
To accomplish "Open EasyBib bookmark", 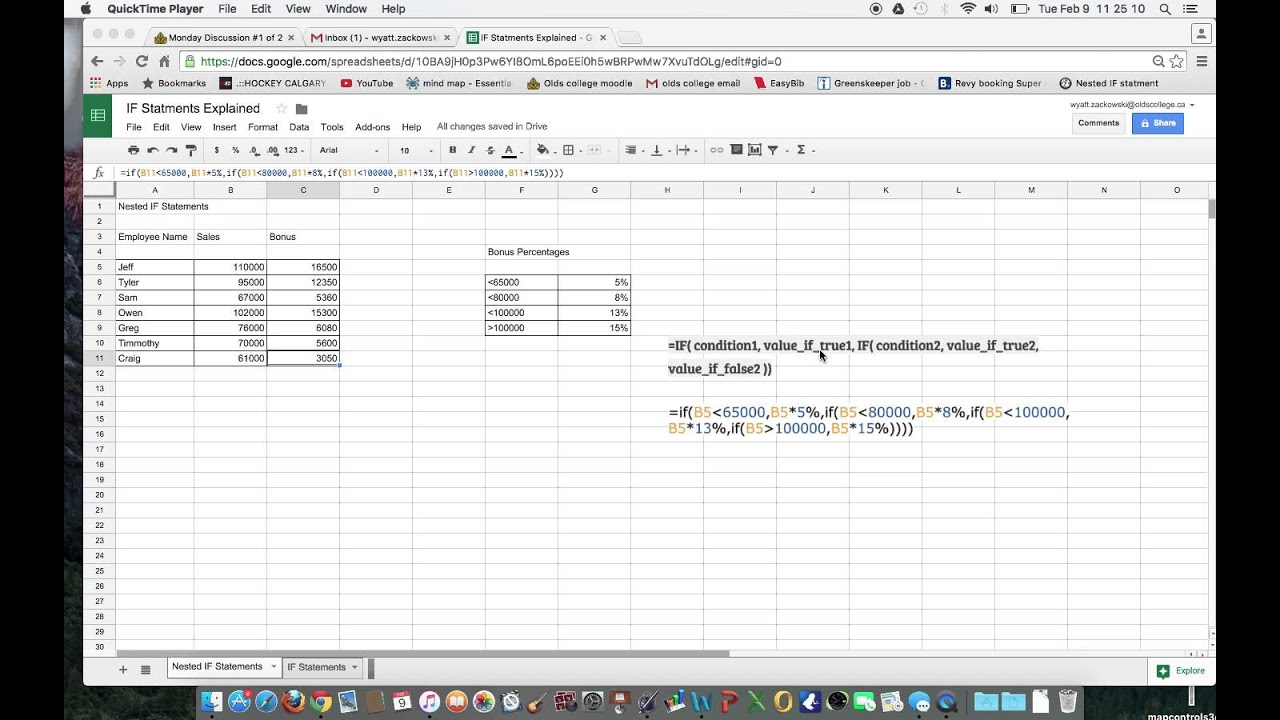I will (778, 83).
